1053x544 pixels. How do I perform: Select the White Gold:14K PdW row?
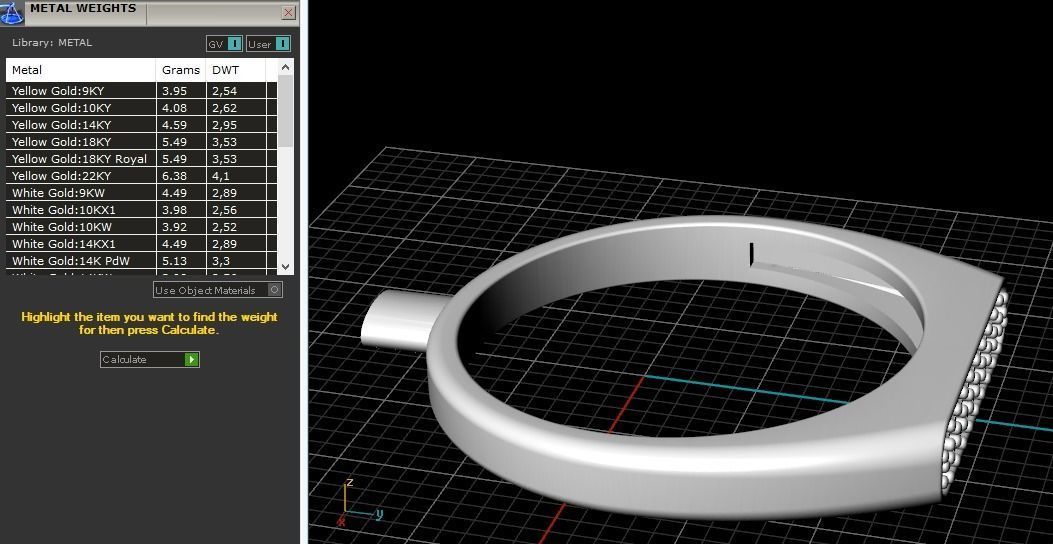click(142, 261)
